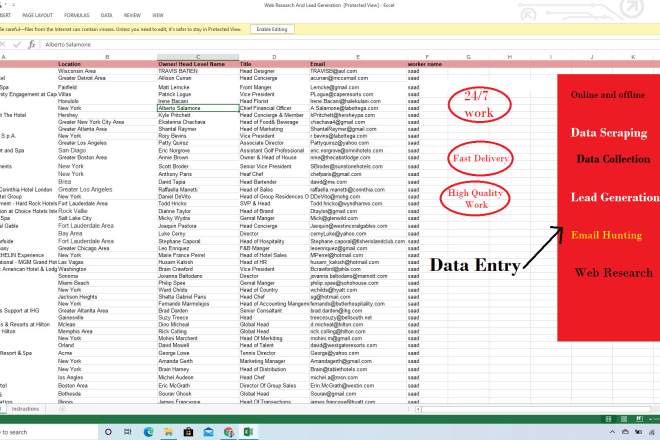Click the formula bar showing Alberto Salamone
The image size is (660, 440).
tap(349, 44)
